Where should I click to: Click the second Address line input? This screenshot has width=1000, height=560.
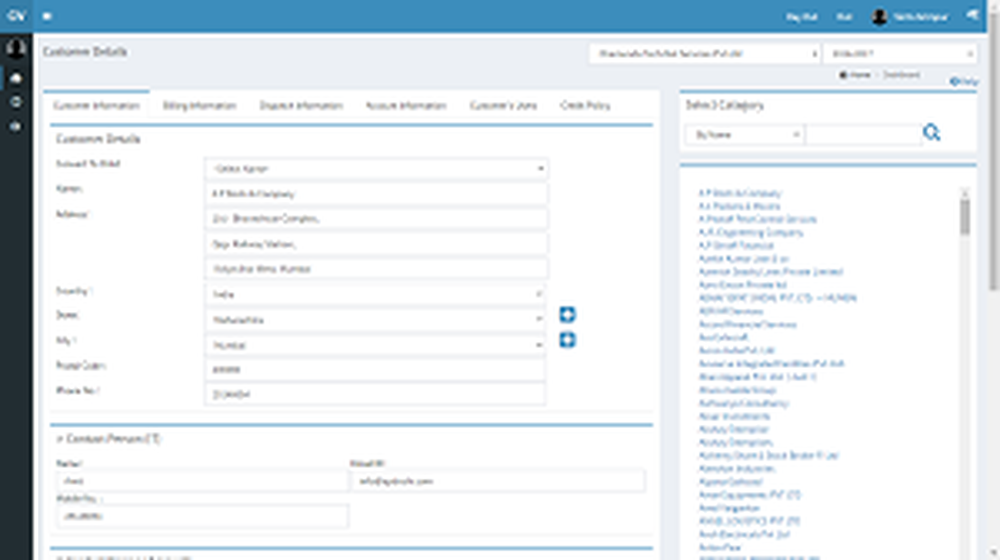click(x=376, y=244)
